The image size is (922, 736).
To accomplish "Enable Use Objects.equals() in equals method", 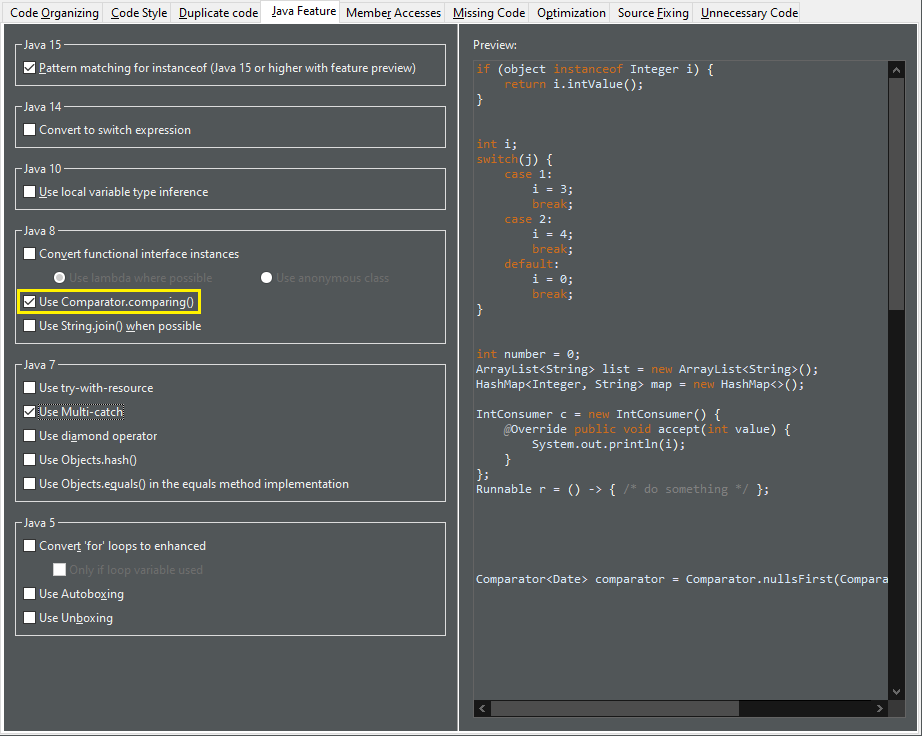I will pos(29,484).
